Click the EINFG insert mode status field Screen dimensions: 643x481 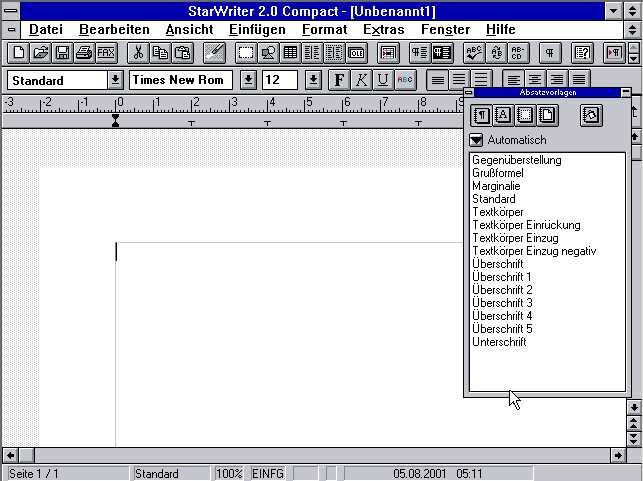coord(267,474)
